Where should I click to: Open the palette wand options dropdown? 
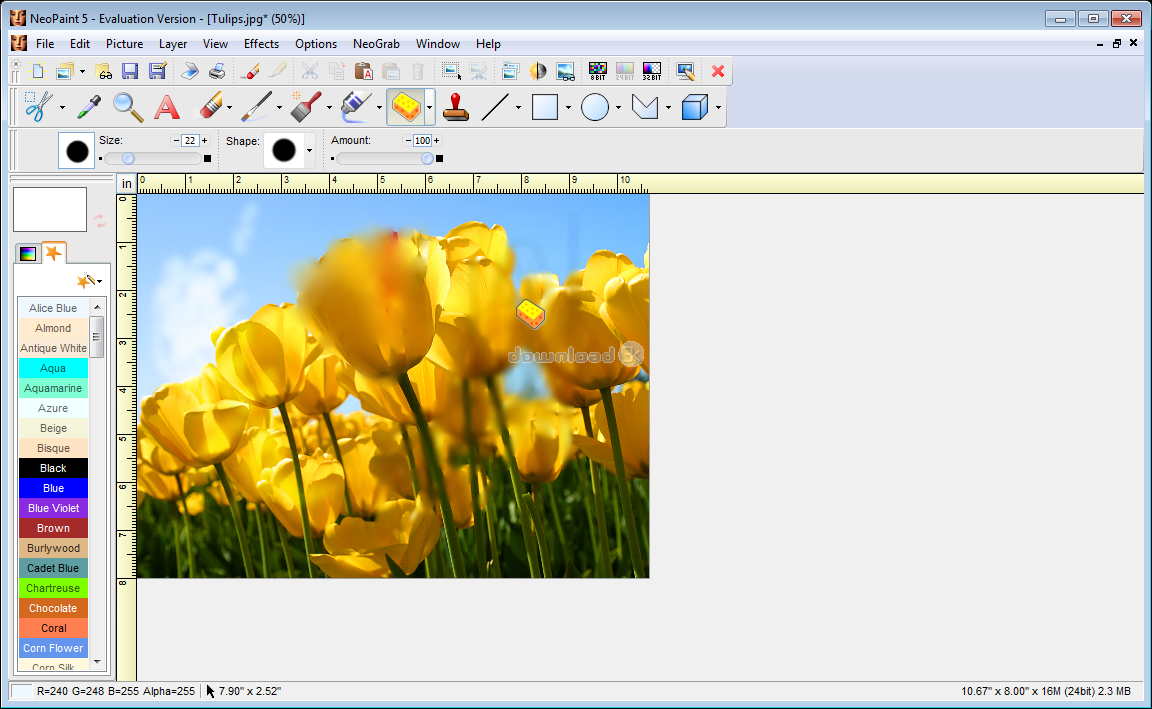pos(99,281)
